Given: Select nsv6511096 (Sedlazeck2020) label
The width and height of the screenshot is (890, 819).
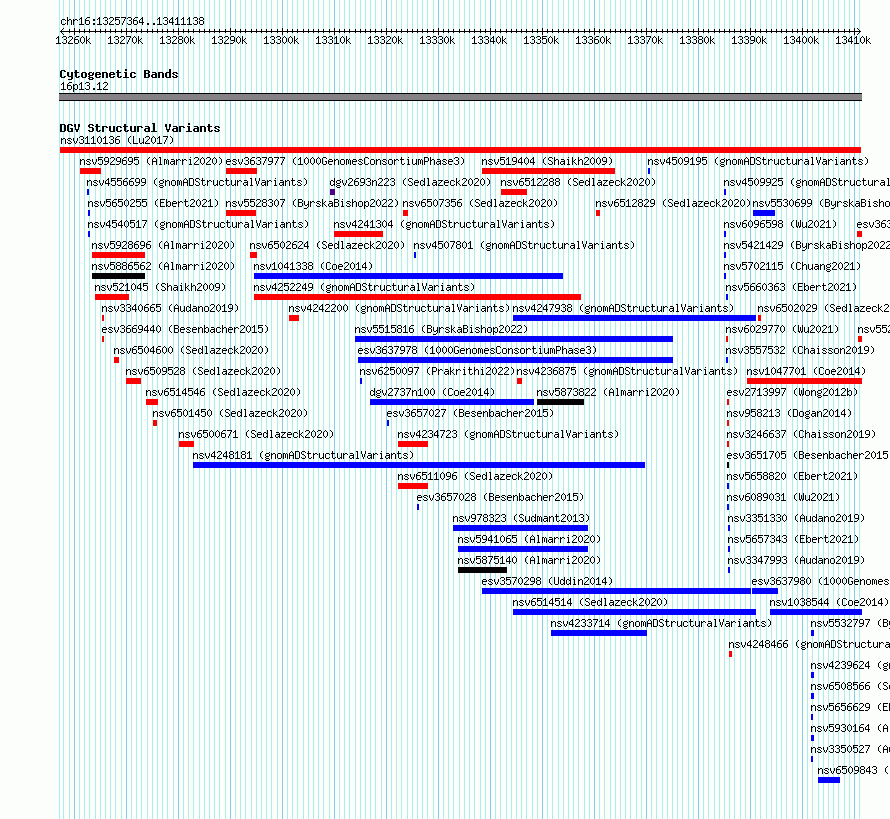Looking at the screenshot, I should [475, 476].
